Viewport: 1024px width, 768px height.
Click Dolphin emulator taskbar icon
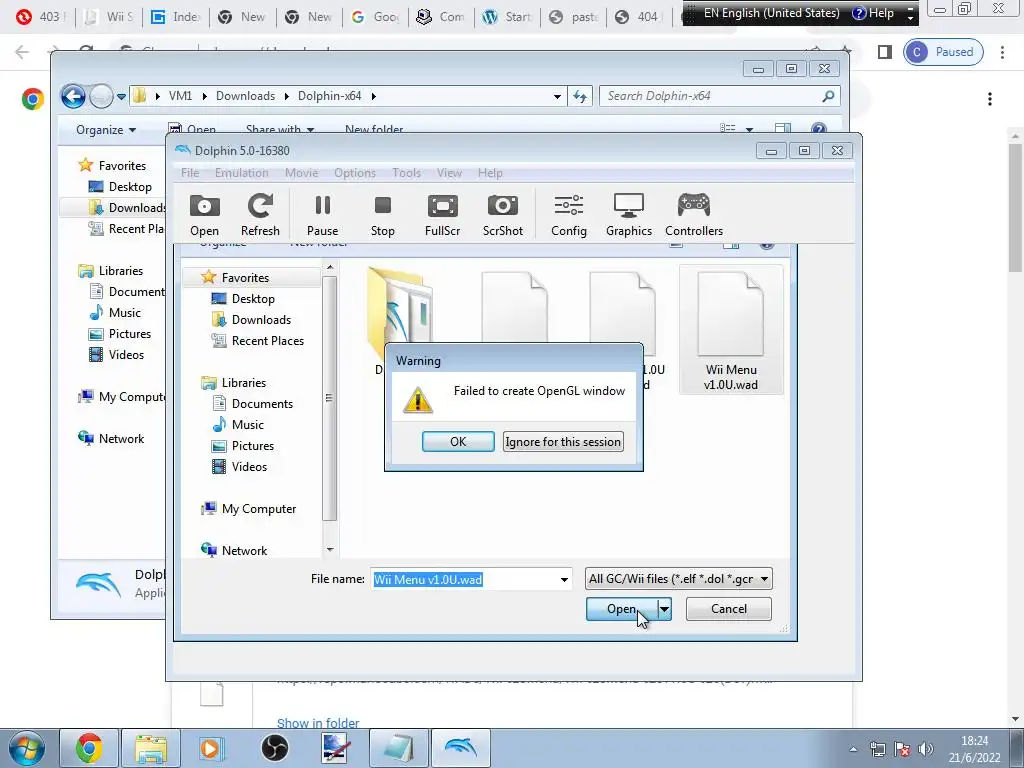(460, 748)
